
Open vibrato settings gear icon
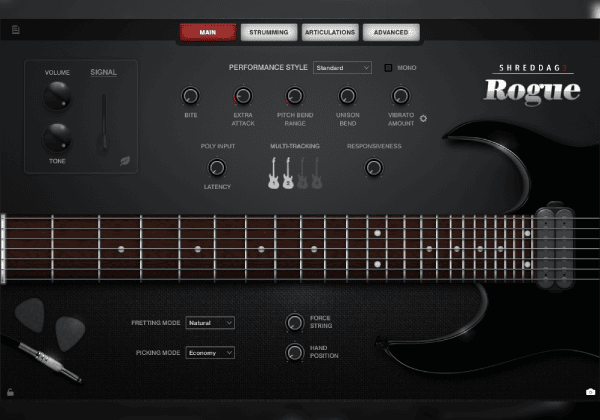coord(423,119)
